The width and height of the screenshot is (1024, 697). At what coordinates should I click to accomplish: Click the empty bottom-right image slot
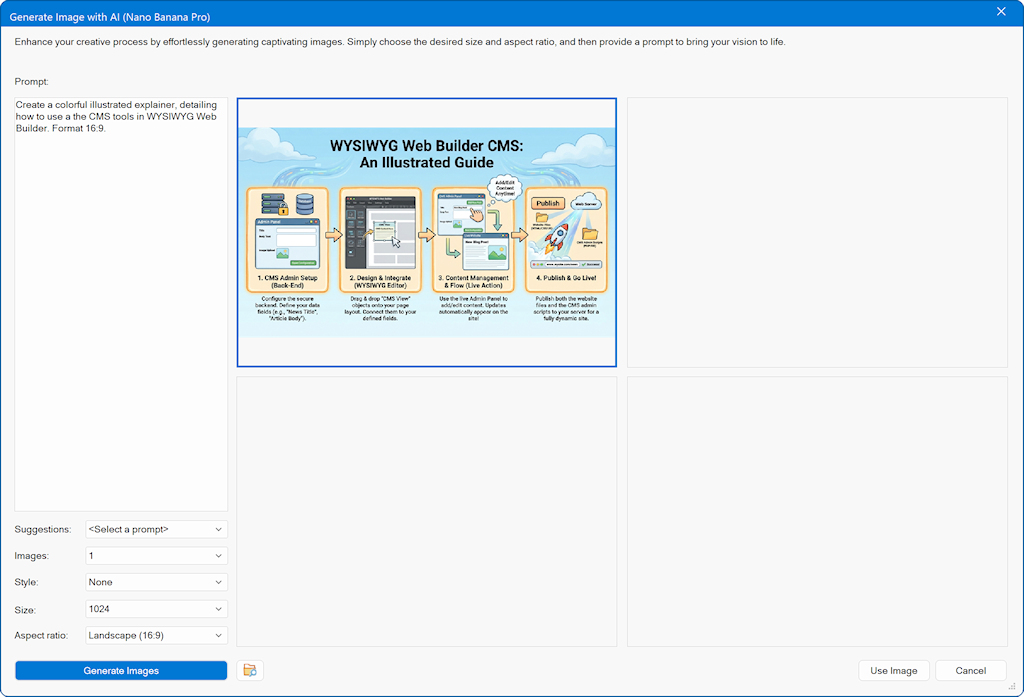817,511
